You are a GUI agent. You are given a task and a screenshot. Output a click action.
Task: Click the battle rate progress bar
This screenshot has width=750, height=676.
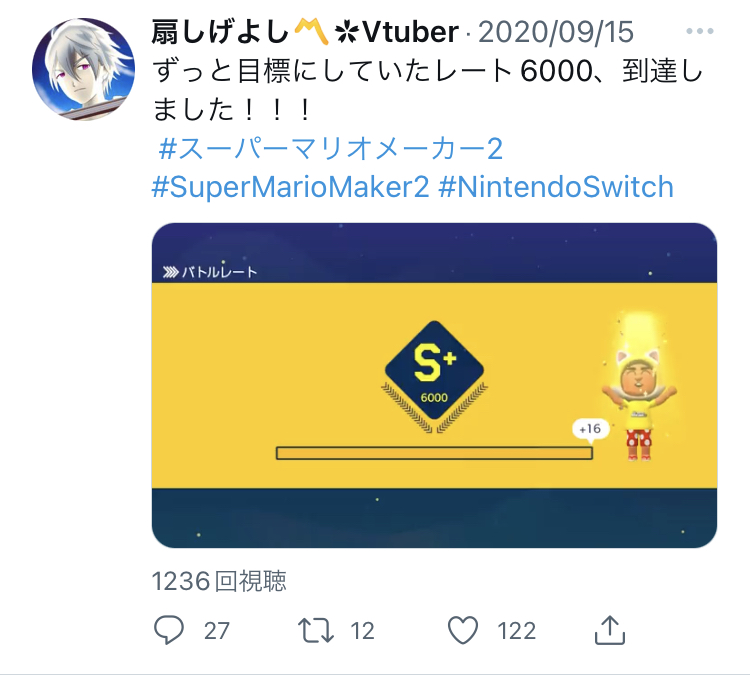(434, 453)
